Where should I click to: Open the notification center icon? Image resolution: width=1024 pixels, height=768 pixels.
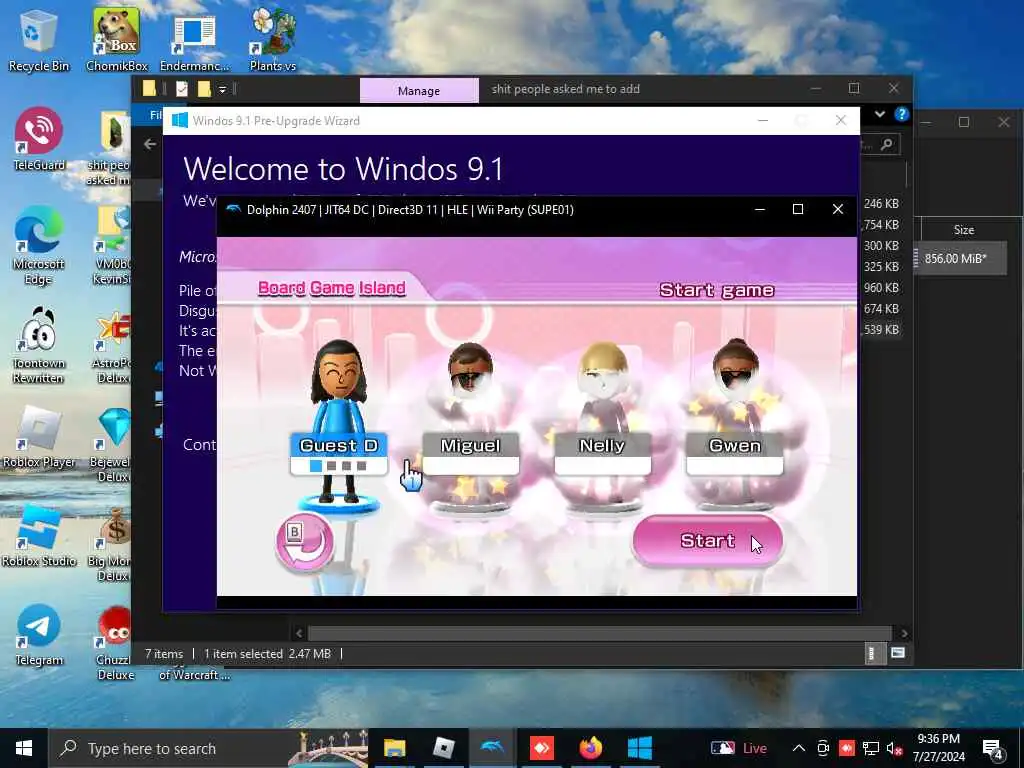(993, 749)
